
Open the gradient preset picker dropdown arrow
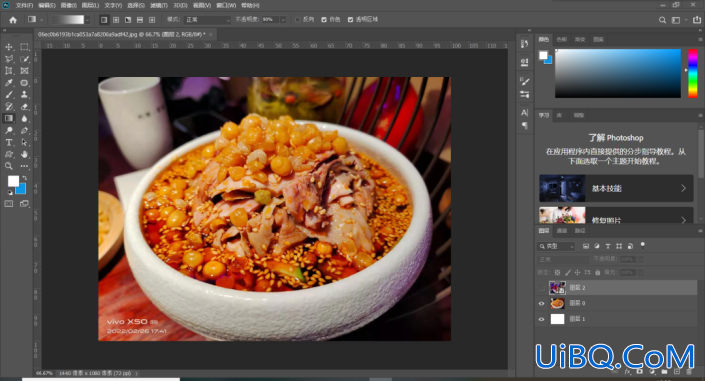point(87,20)
